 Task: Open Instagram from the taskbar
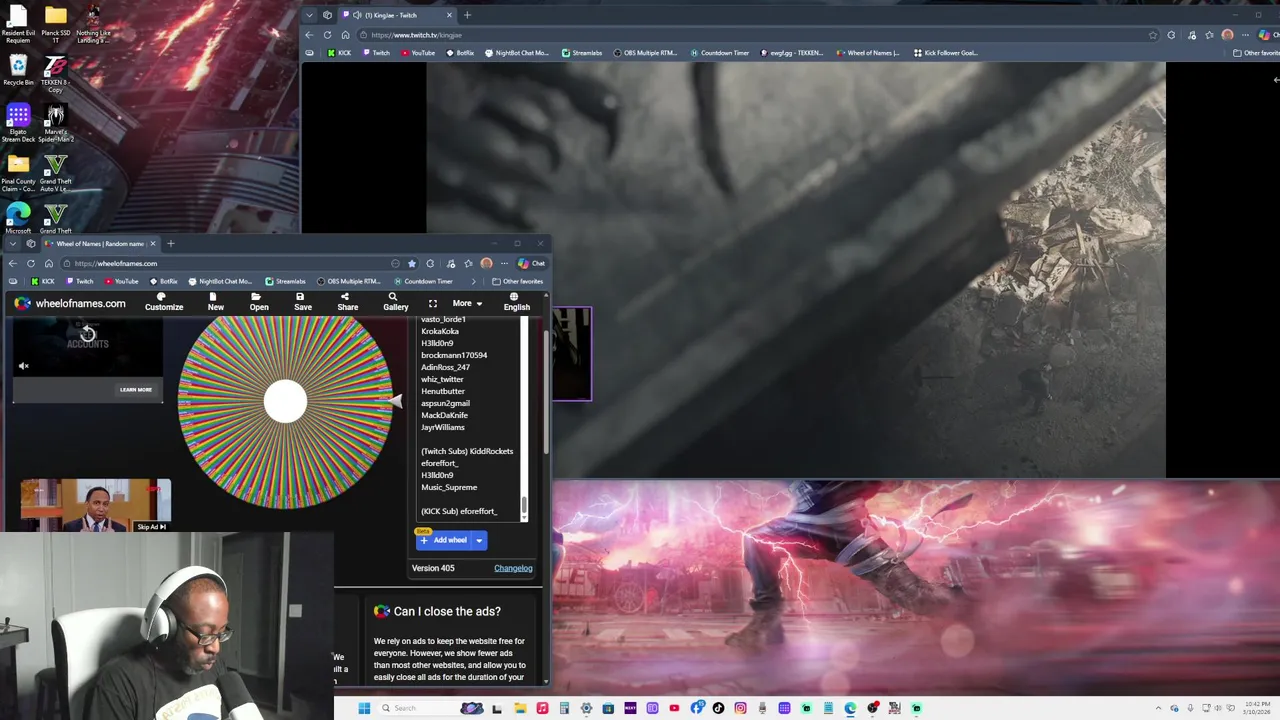(x=740, y=708)
